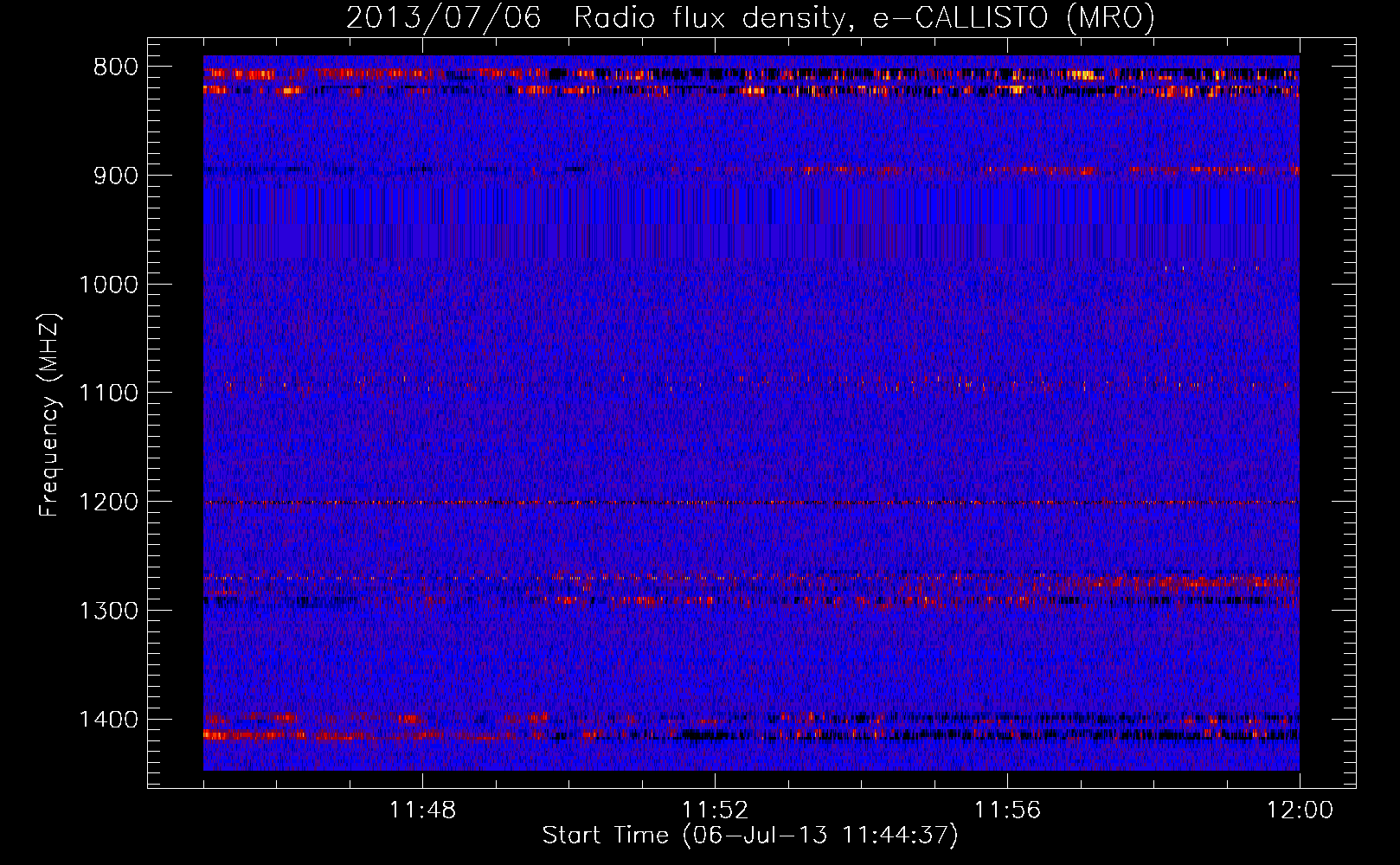Select the 800 frequency axis label
Viewport: 1400px width, 865px height.
[116, 67]
